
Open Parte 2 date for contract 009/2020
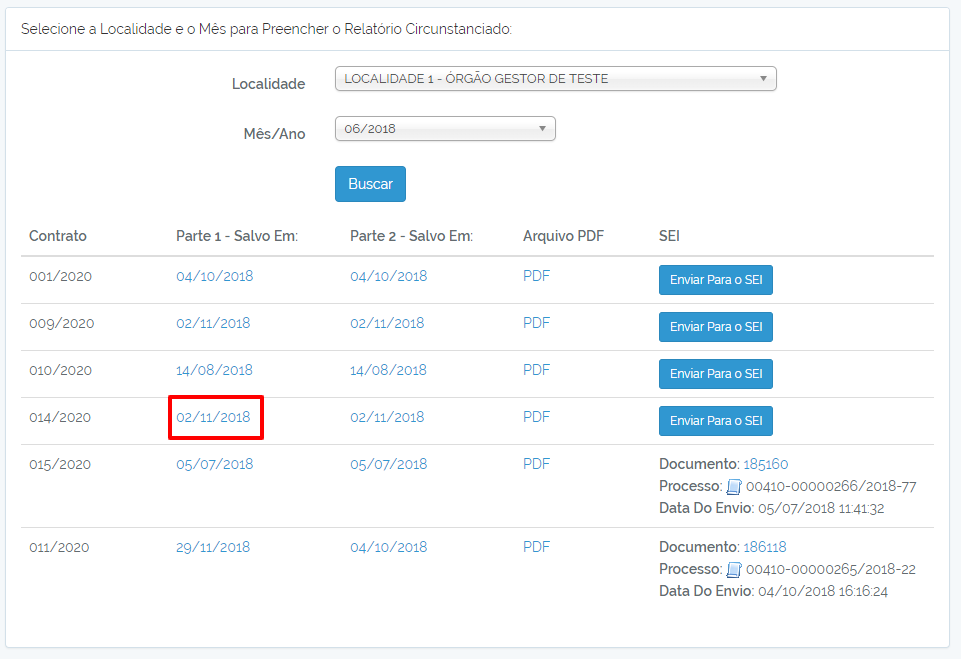pyautogui.click(x=387, y=323)
